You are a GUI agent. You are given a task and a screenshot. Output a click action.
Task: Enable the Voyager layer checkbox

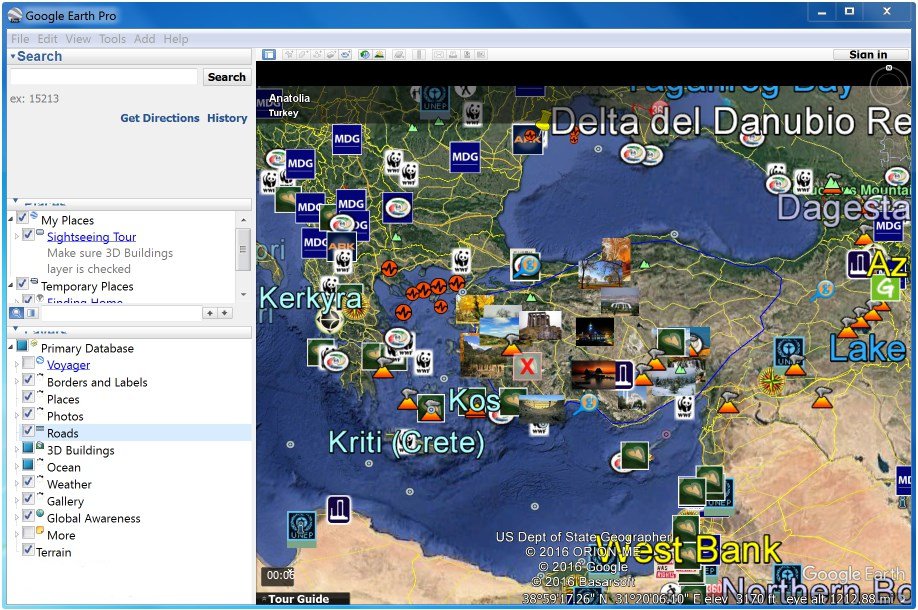tap(29, 365)
